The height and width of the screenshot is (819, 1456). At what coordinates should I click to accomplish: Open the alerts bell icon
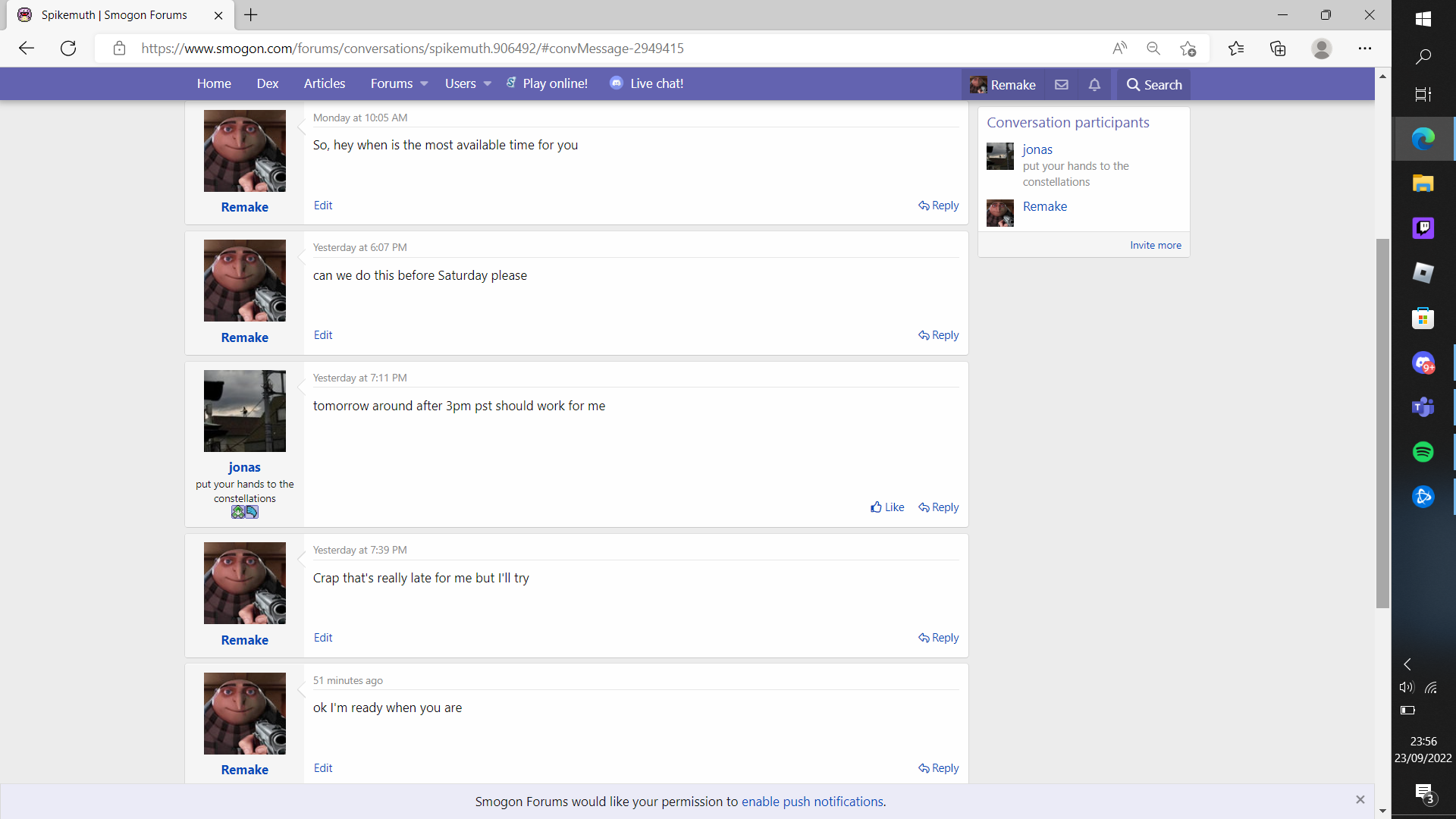click(x=1094, y=85)
